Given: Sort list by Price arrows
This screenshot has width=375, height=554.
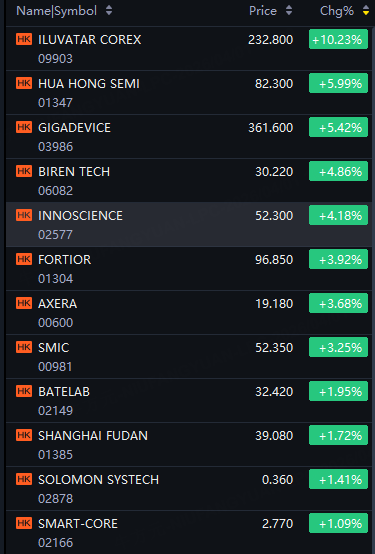Looking at the screenshot, I should 289,11.
